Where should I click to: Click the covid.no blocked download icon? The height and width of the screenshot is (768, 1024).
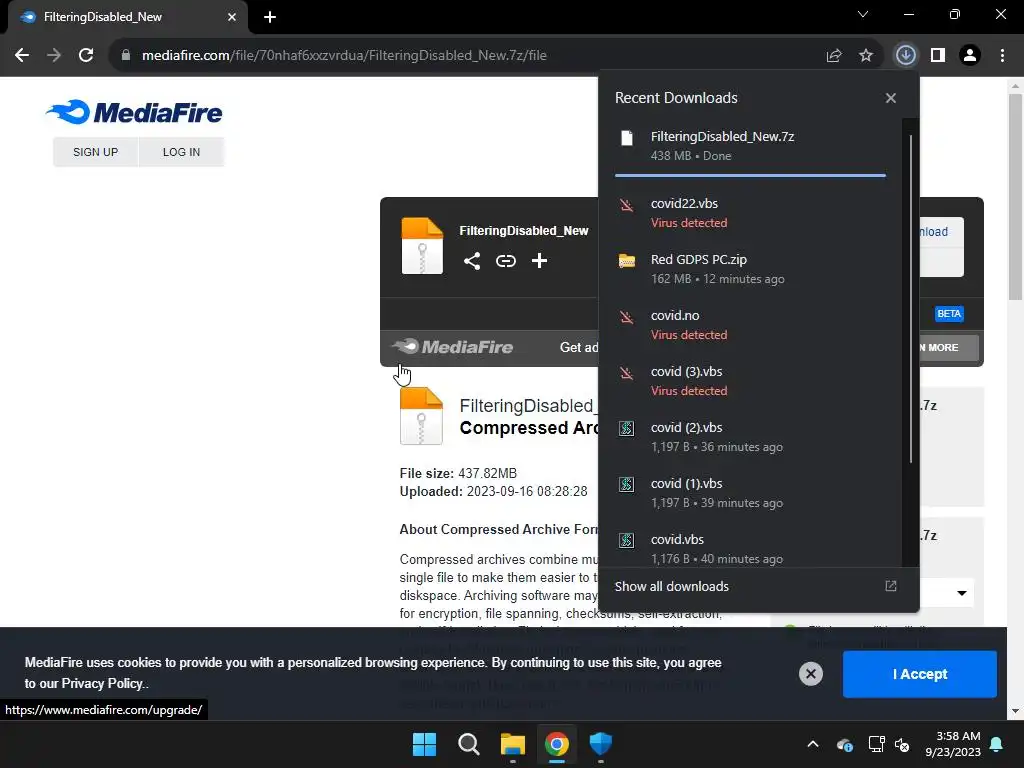[626, 317]
